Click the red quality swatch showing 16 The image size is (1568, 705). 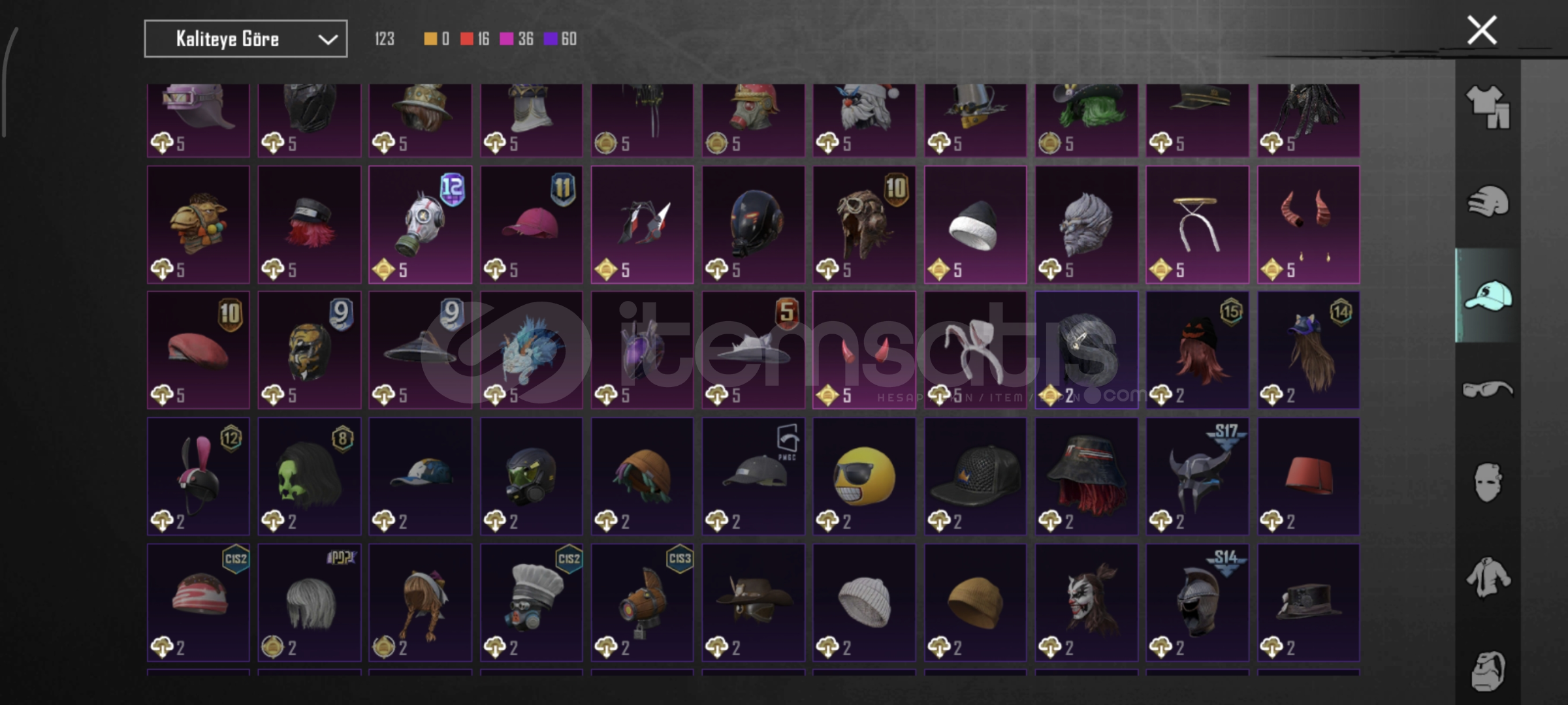[466, 39]
